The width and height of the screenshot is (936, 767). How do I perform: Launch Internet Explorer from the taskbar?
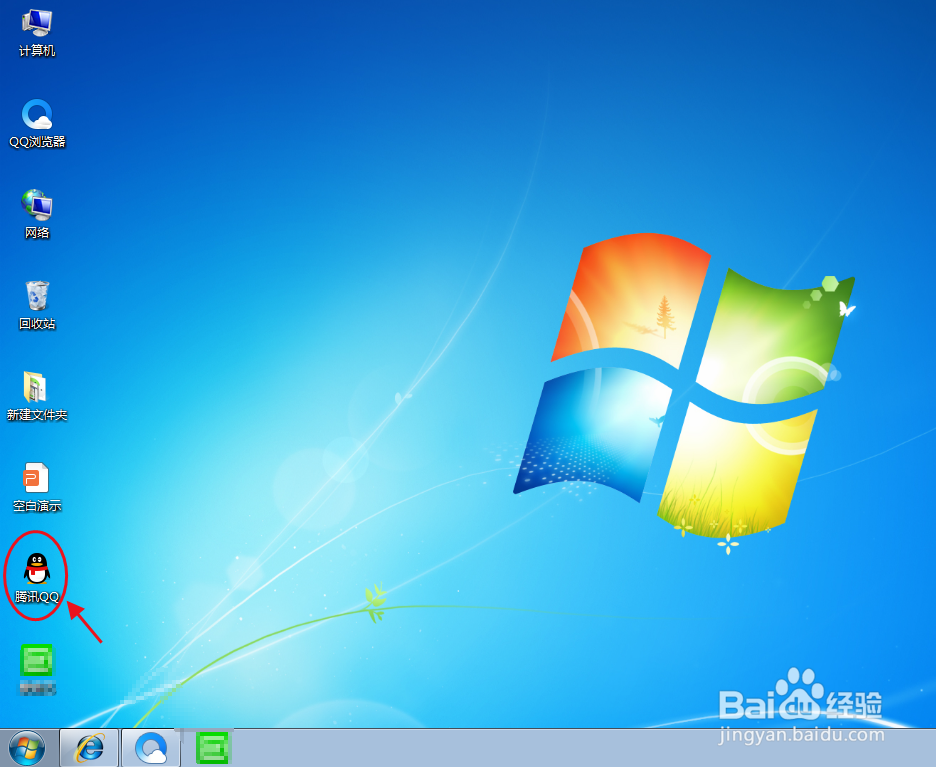point(90,747)
